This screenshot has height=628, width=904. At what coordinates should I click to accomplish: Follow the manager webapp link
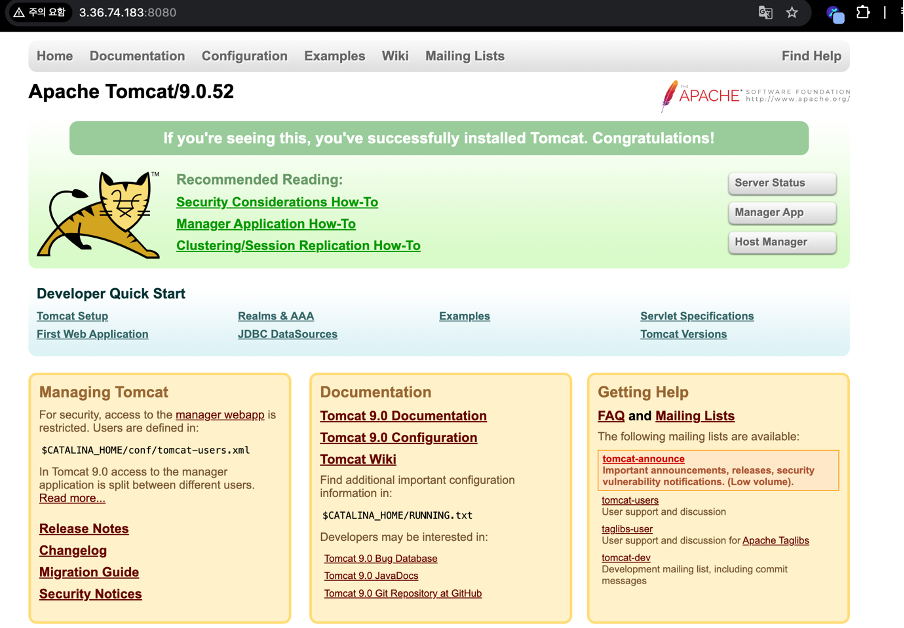(x=220, y=415)
